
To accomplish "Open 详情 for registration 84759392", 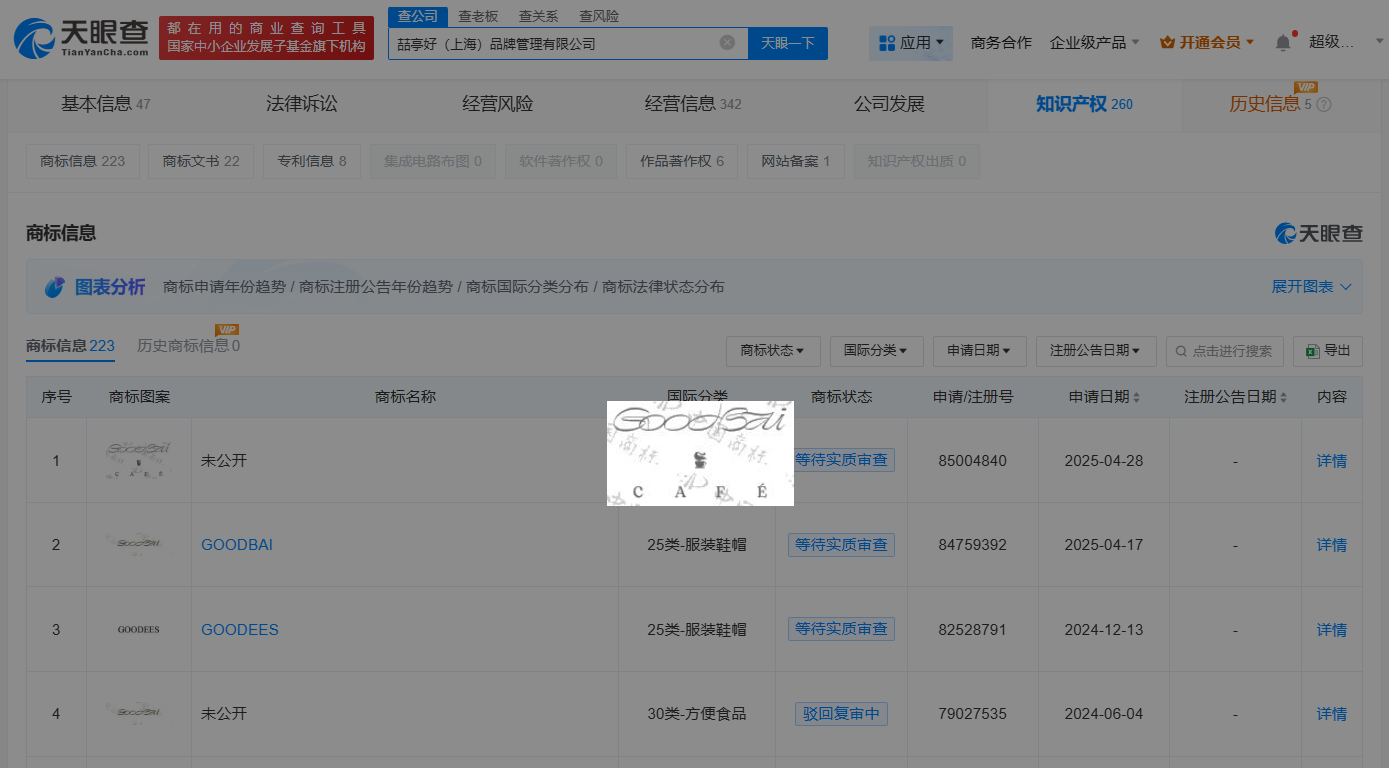I will (x=1332, y=545).
